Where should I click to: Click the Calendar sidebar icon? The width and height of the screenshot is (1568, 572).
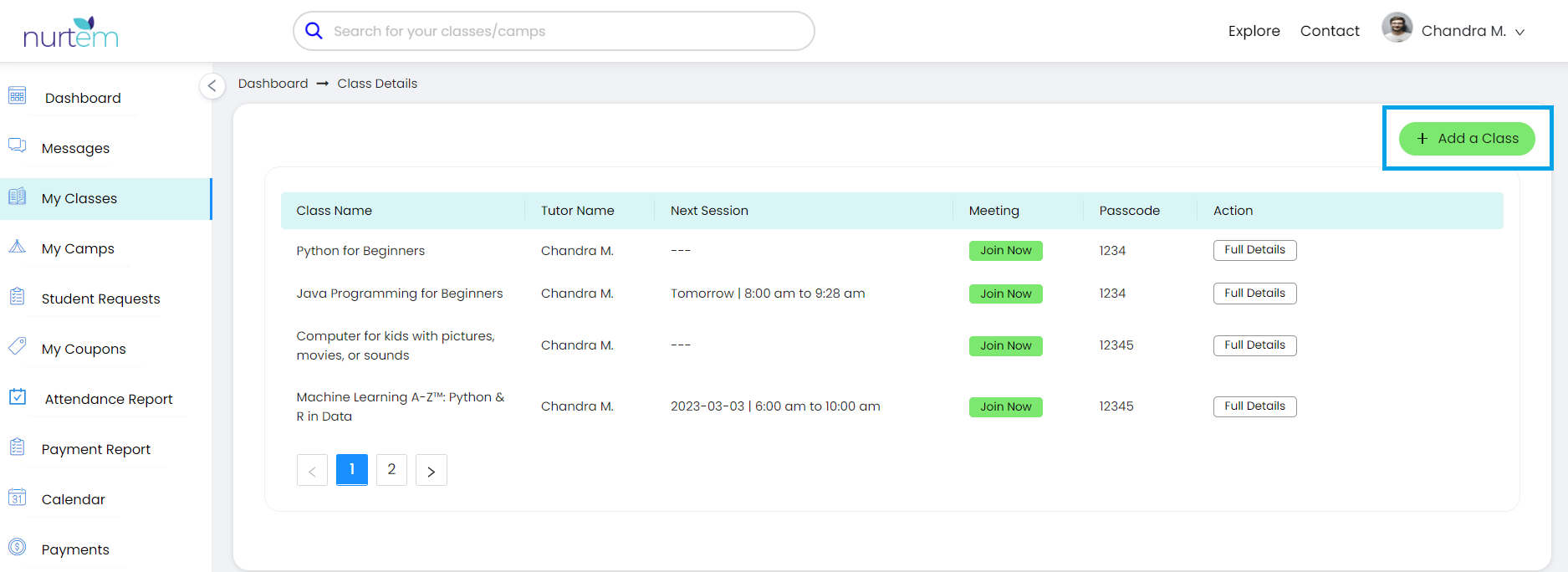click(x=18, y=498)
